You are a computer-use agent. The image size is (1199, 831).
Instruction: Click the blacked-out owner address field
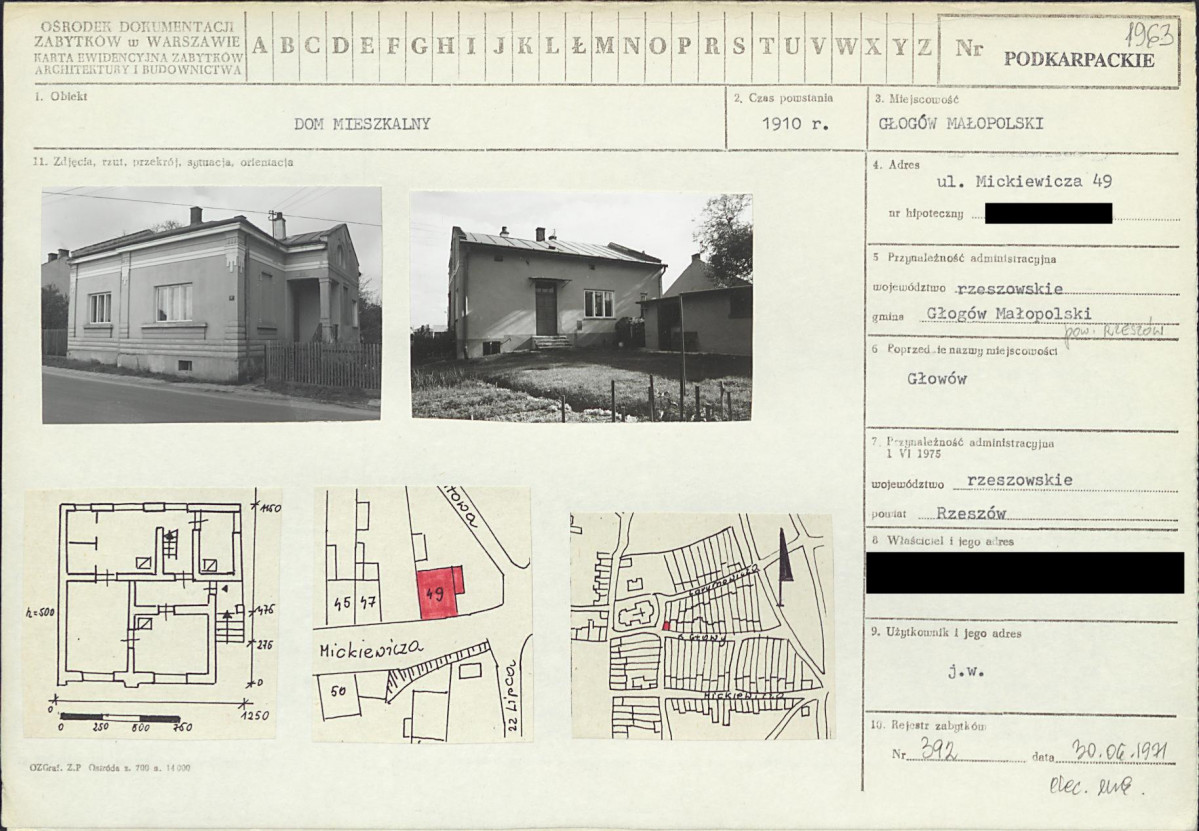[1025, 573]
